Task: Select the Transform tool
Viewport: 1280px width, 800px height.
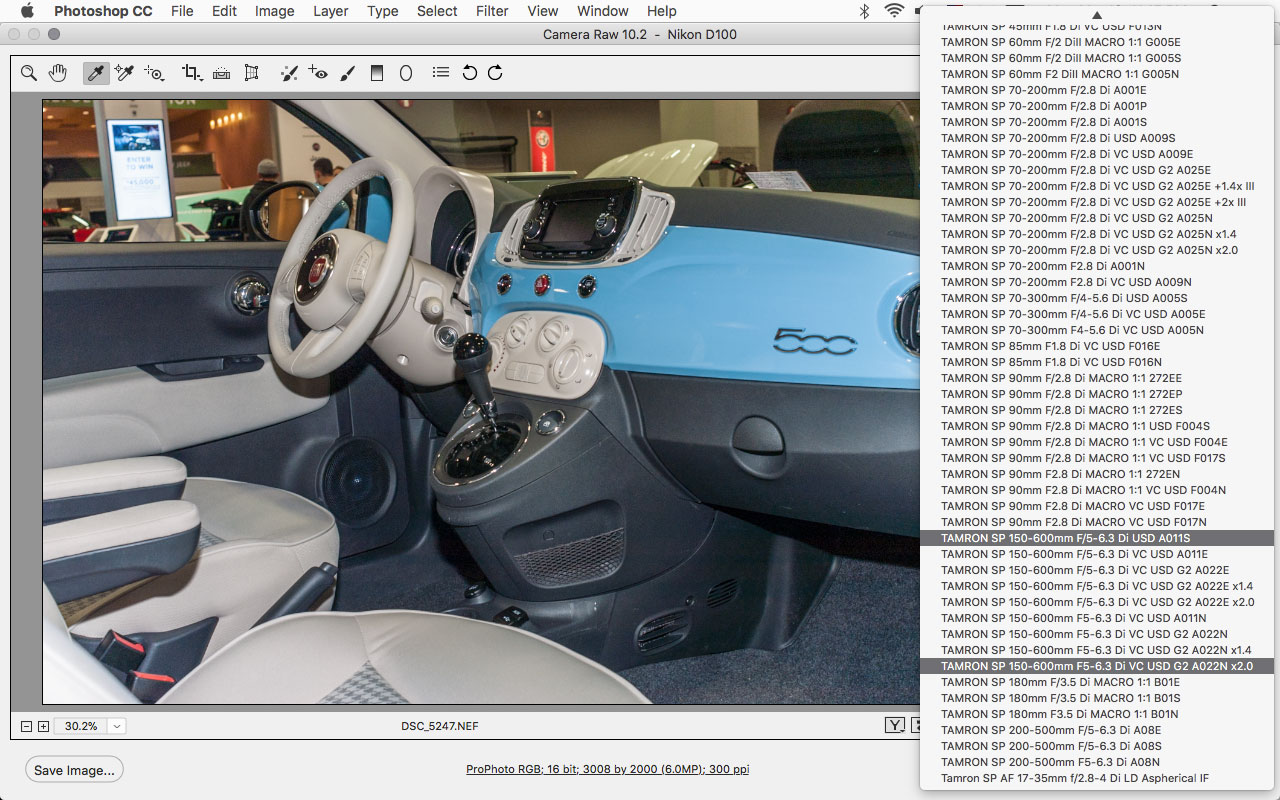Action: (x=251, y=73)
